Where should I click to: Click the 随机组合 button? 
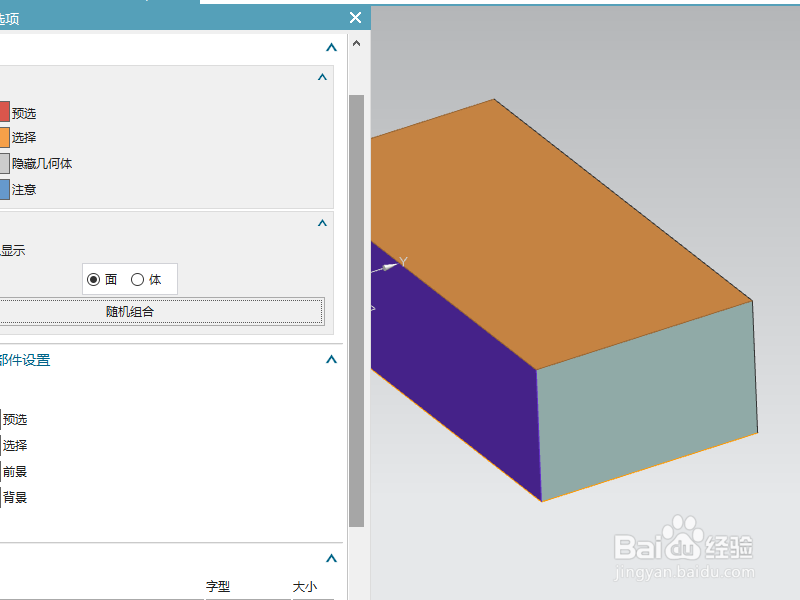pos(161,311)
